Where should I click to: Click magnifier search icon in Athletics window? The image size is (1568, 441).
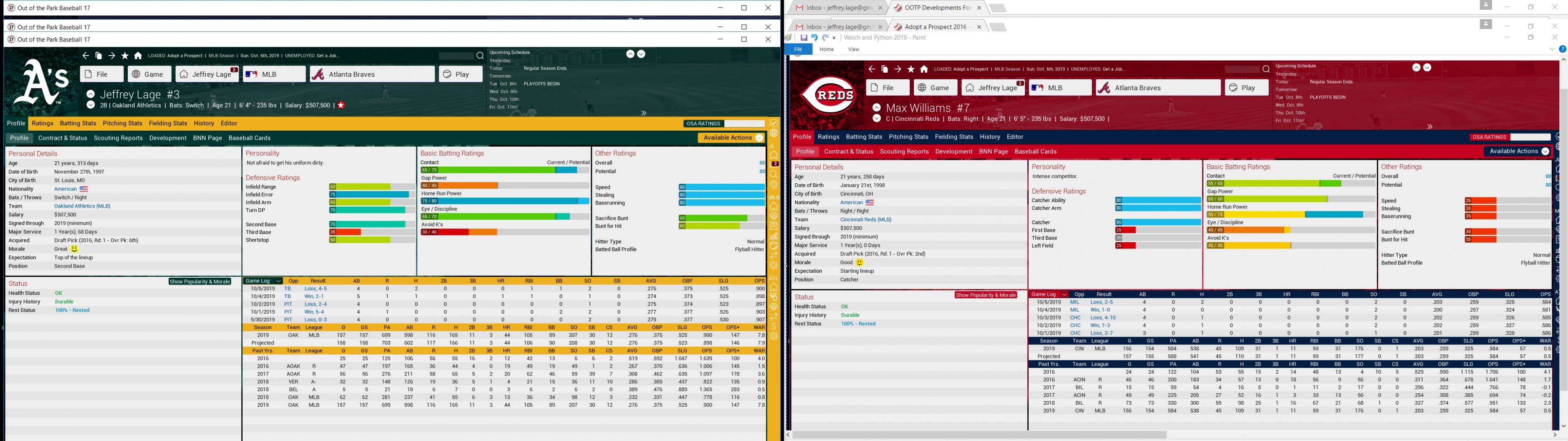[480, 56]
